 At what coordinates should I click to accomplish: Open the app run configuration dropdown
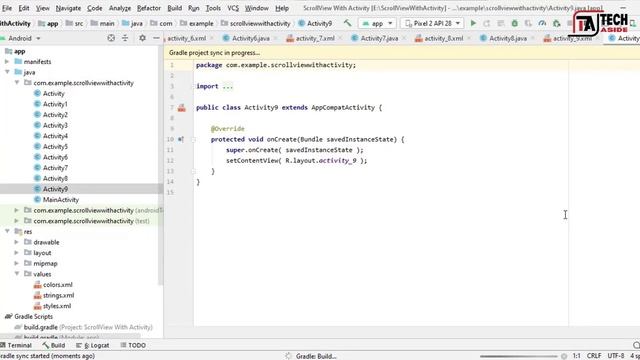(377, 23)
